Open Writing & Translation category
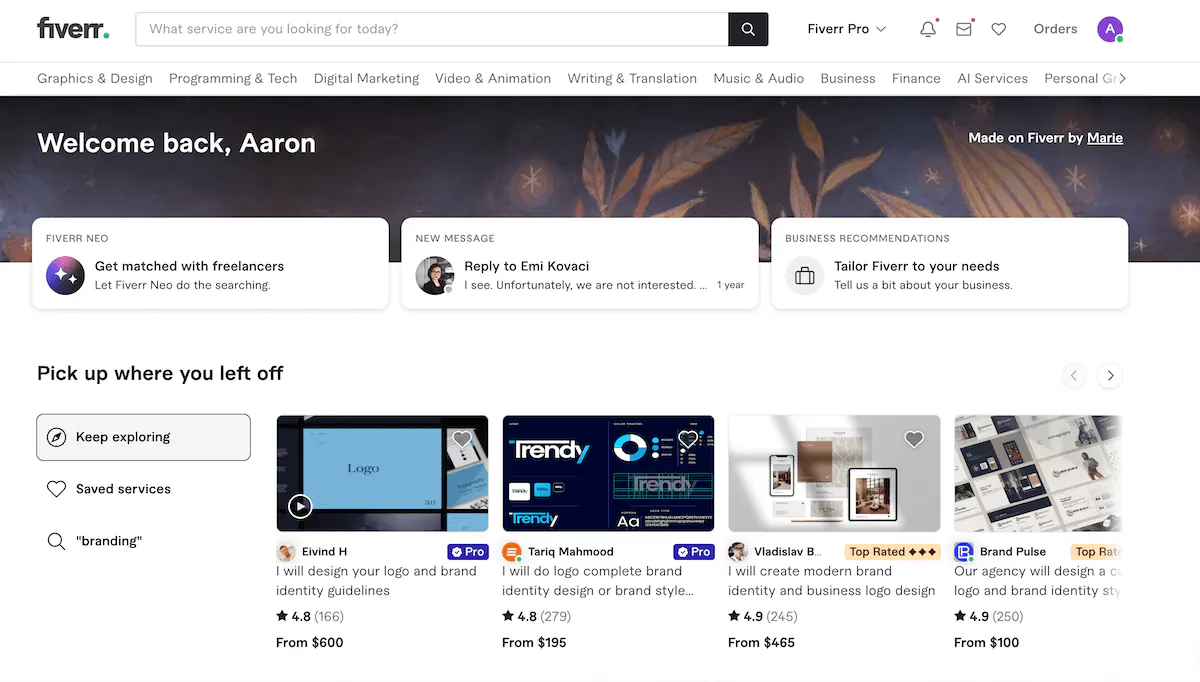This screenshot has height=682, width=1200. click(632, 78)
